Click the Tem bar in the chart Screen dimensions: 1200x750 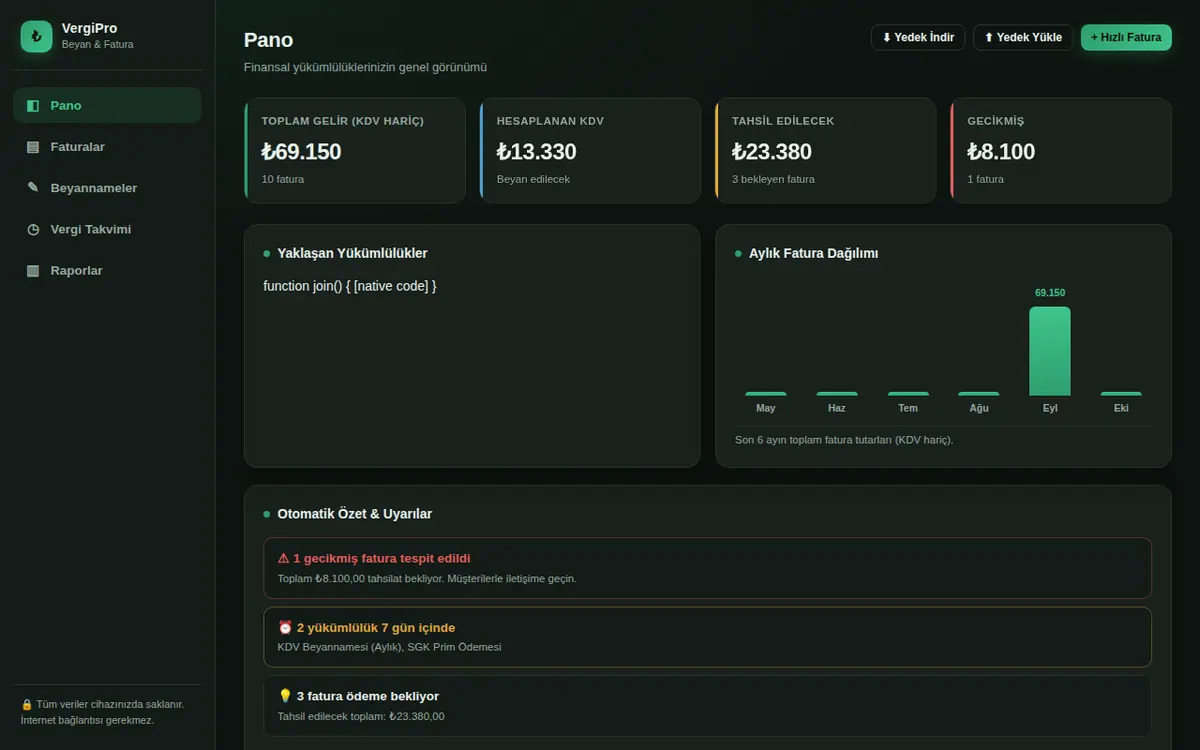pyautogui.click(x=908, y=394)
